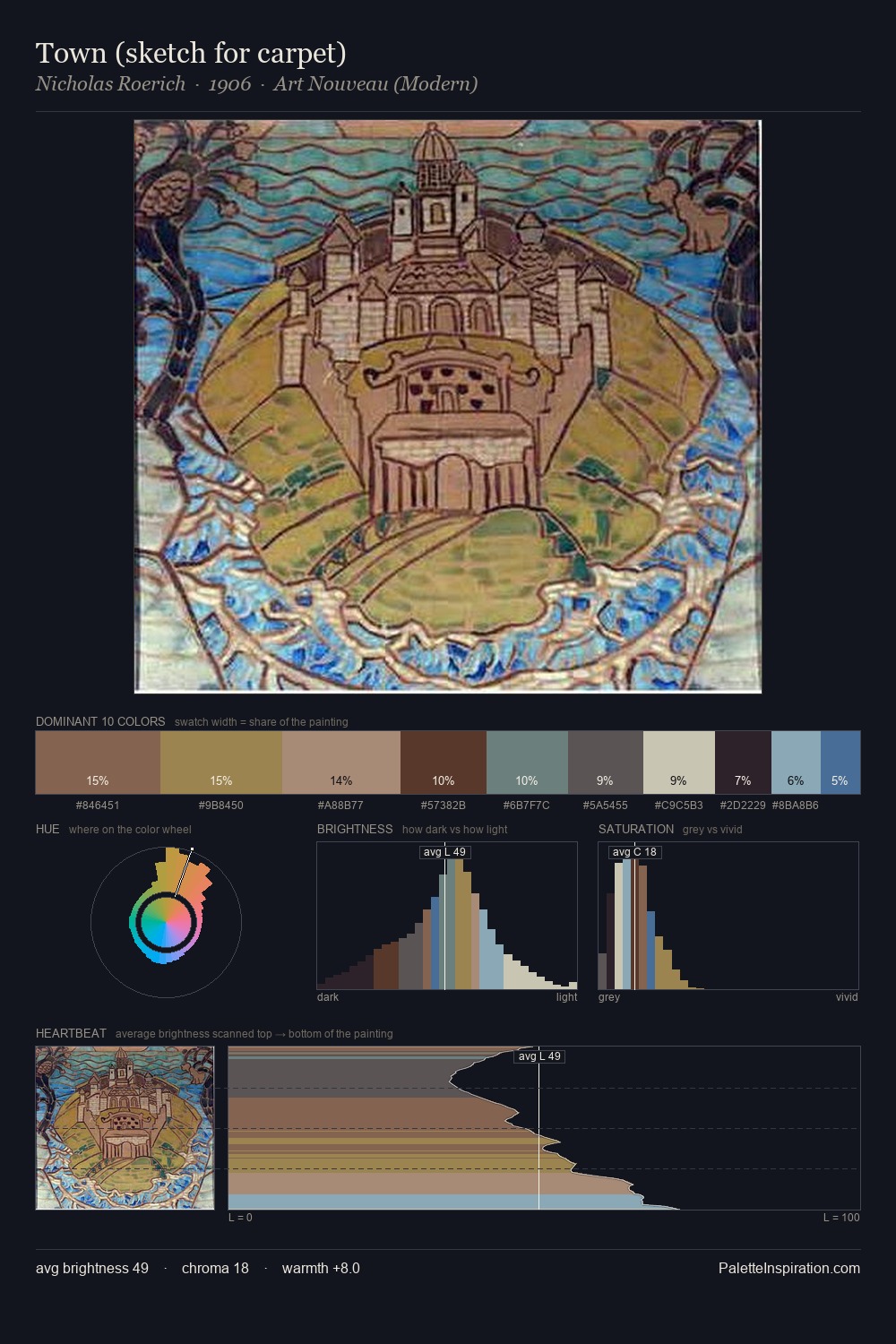Click the '#6B7F7C' hex label
This screenshot has height=1344, width=896.
coord(527,805)
